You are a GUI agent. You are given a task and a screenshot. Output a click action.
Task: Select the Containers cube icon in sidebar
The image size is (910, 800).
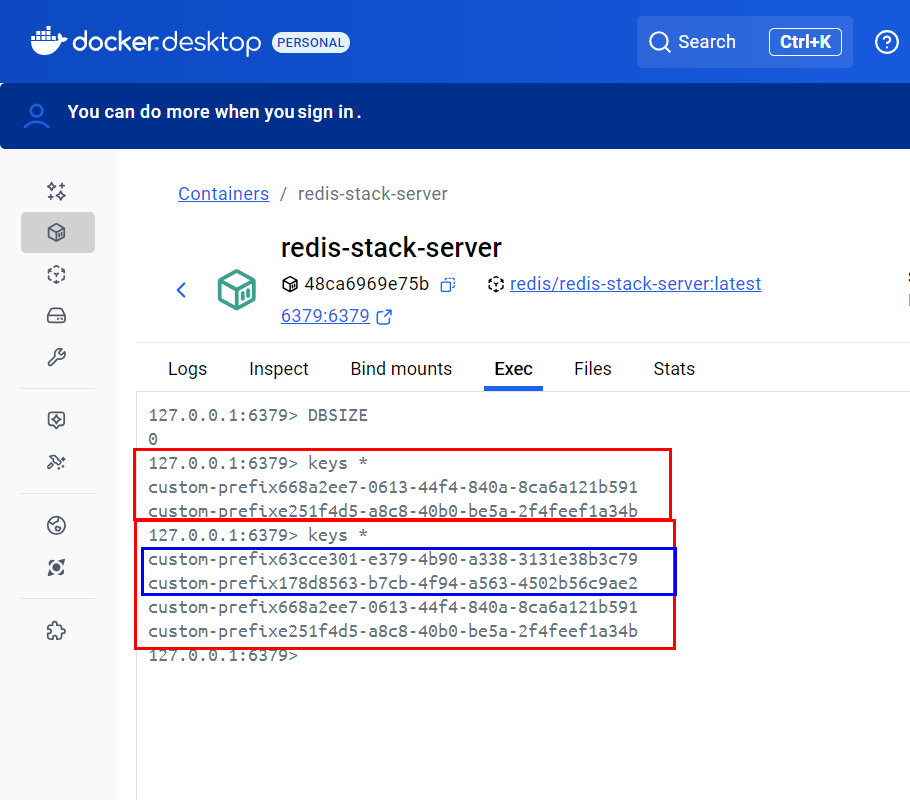(x=57, y=232)
